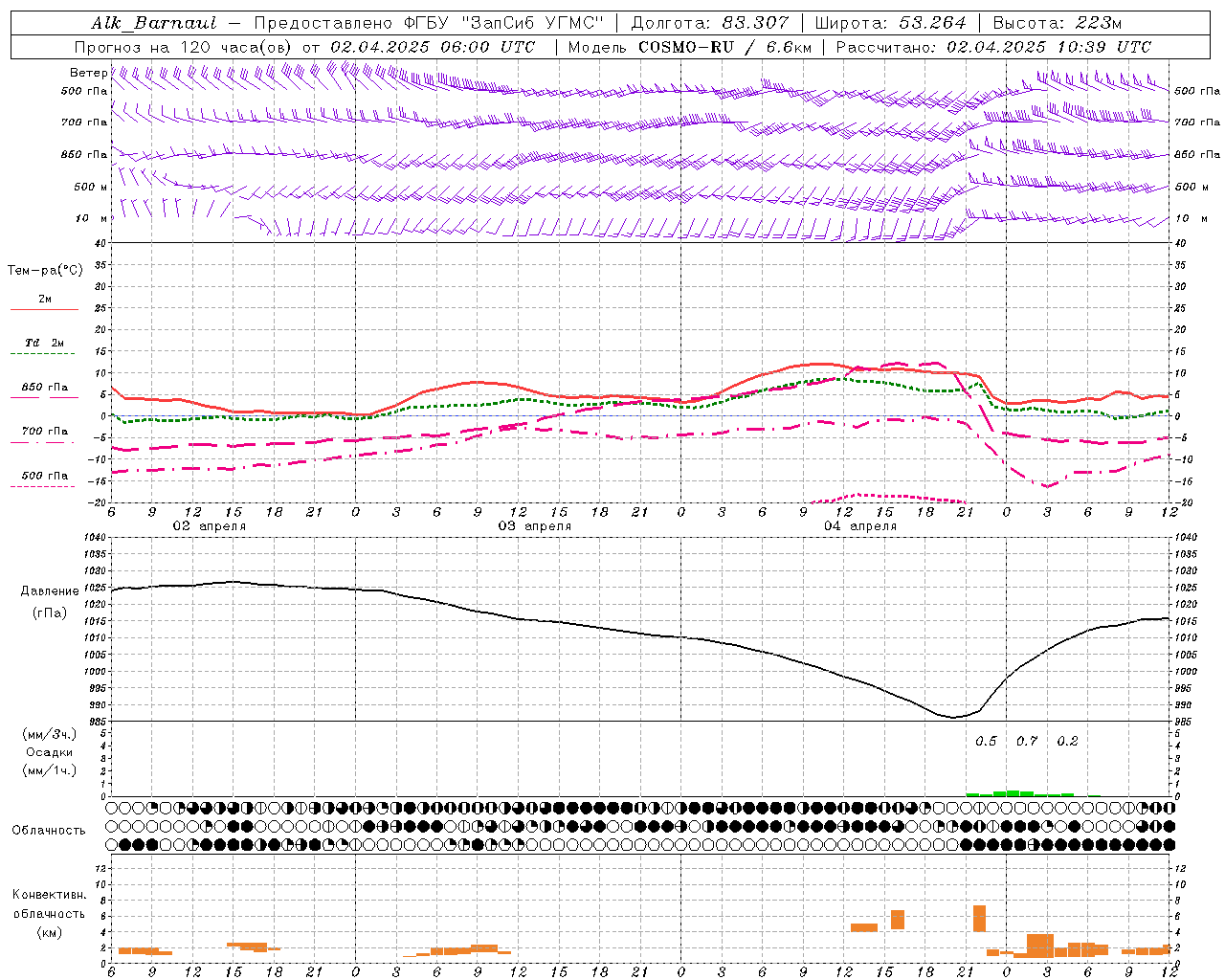Click the '(мм/1ч.)' precipitation unit label
1225x980 pixels.
[x=49, y=770]
